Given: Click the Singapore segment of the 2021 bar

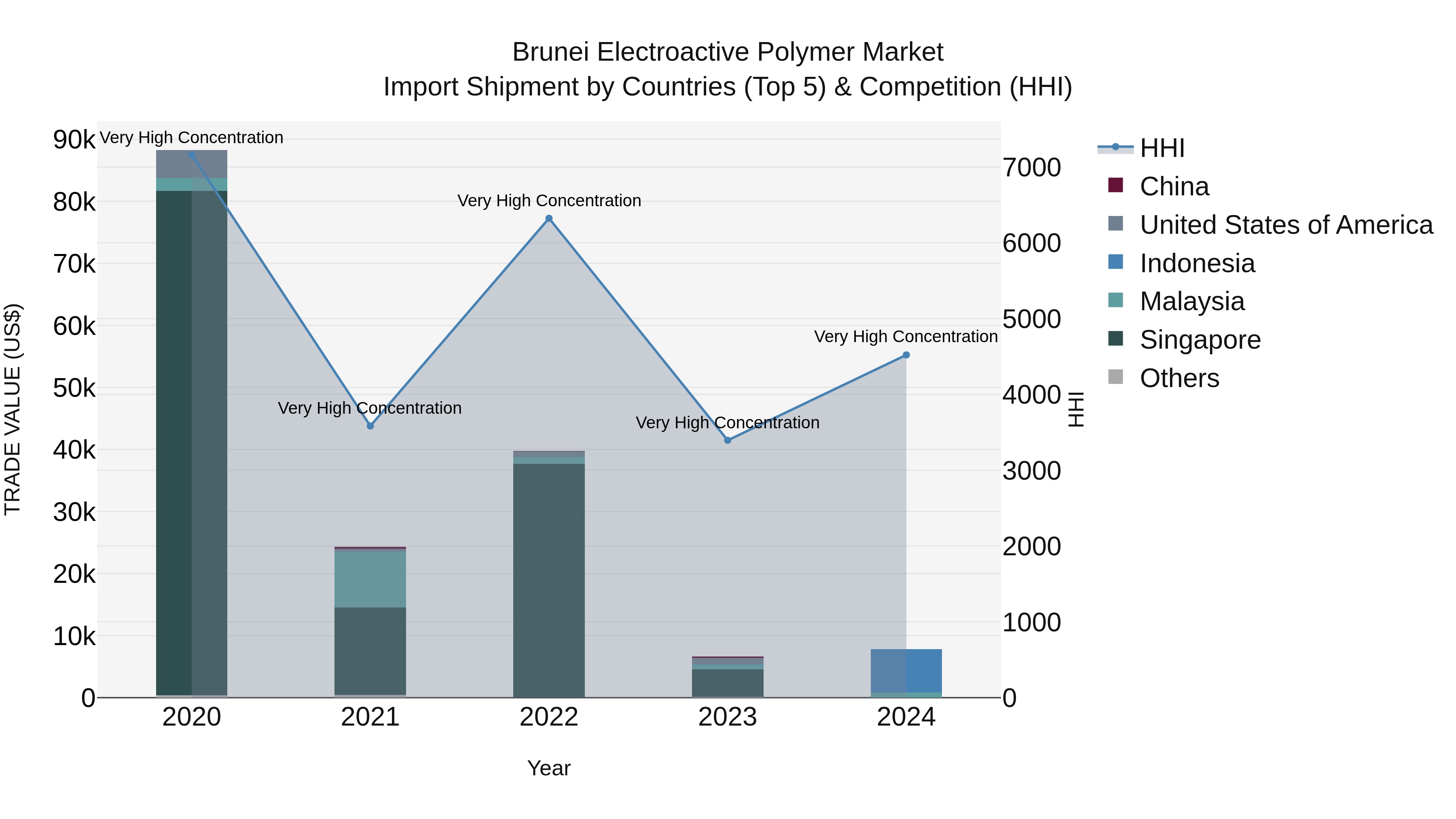Looking at the screenshot, I should (x=370, y=651).
